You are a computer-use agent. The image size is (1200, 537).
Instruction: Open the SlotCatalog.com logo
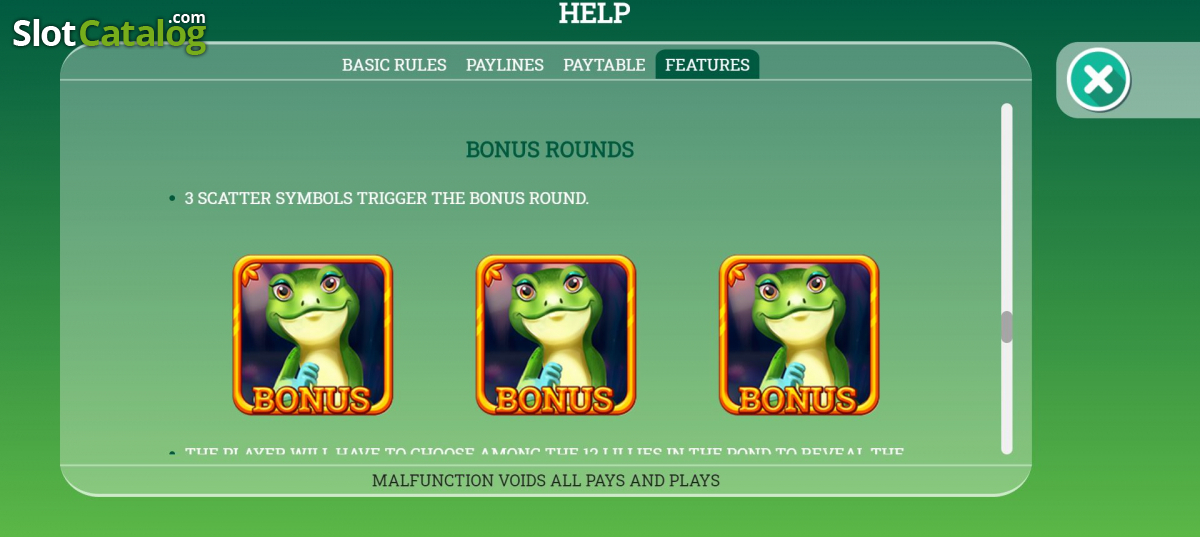coord(109,32)
